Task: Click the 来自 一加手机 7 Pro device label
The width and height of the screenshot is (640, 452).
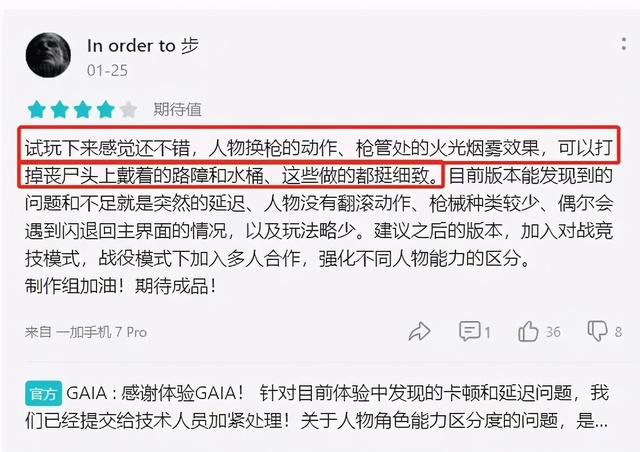Action: tap(86, 332)
